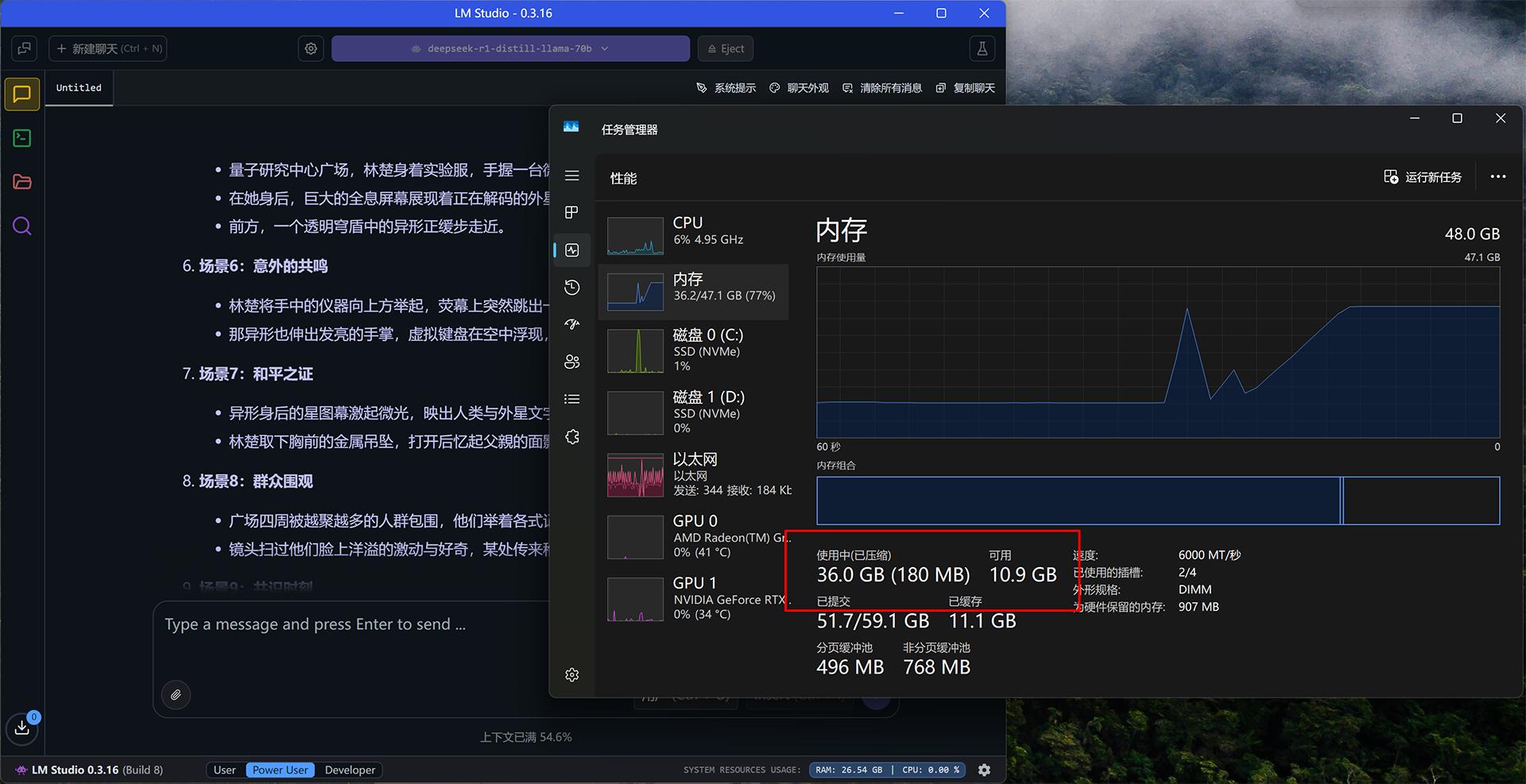The height and width of the screenshot is (784, 1526).
Task: Open model settings gear beside model selector
Action: coord(311,48)
